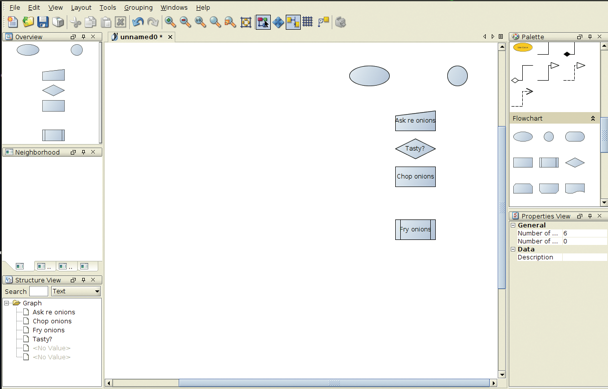This screenshot has height=389, width=608.
Task: Collapse the Flowchart palette section
Action: pyautogui.click(x=592, y=119)
